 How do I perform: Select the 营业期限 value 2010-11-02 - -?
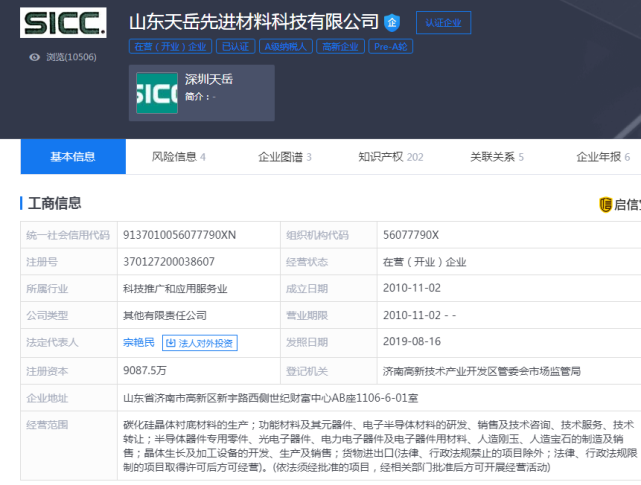(419, 315)
